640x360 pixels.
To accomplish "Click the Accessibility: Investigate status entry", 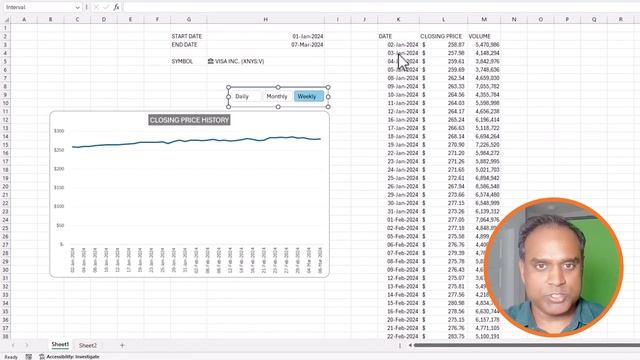I will pyautogui.click(x=69, y=357).
